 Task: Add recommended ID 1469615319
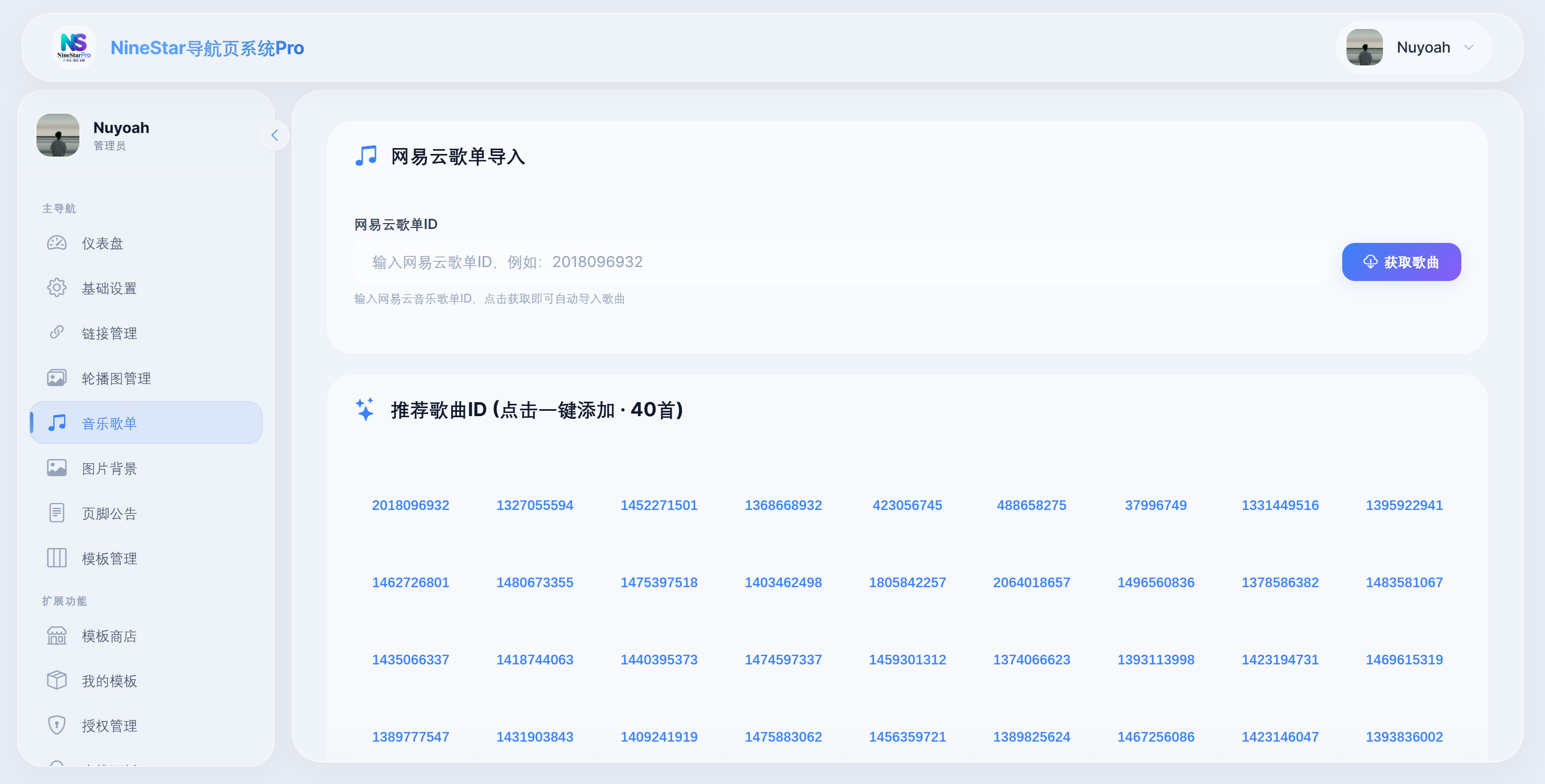1404,660
